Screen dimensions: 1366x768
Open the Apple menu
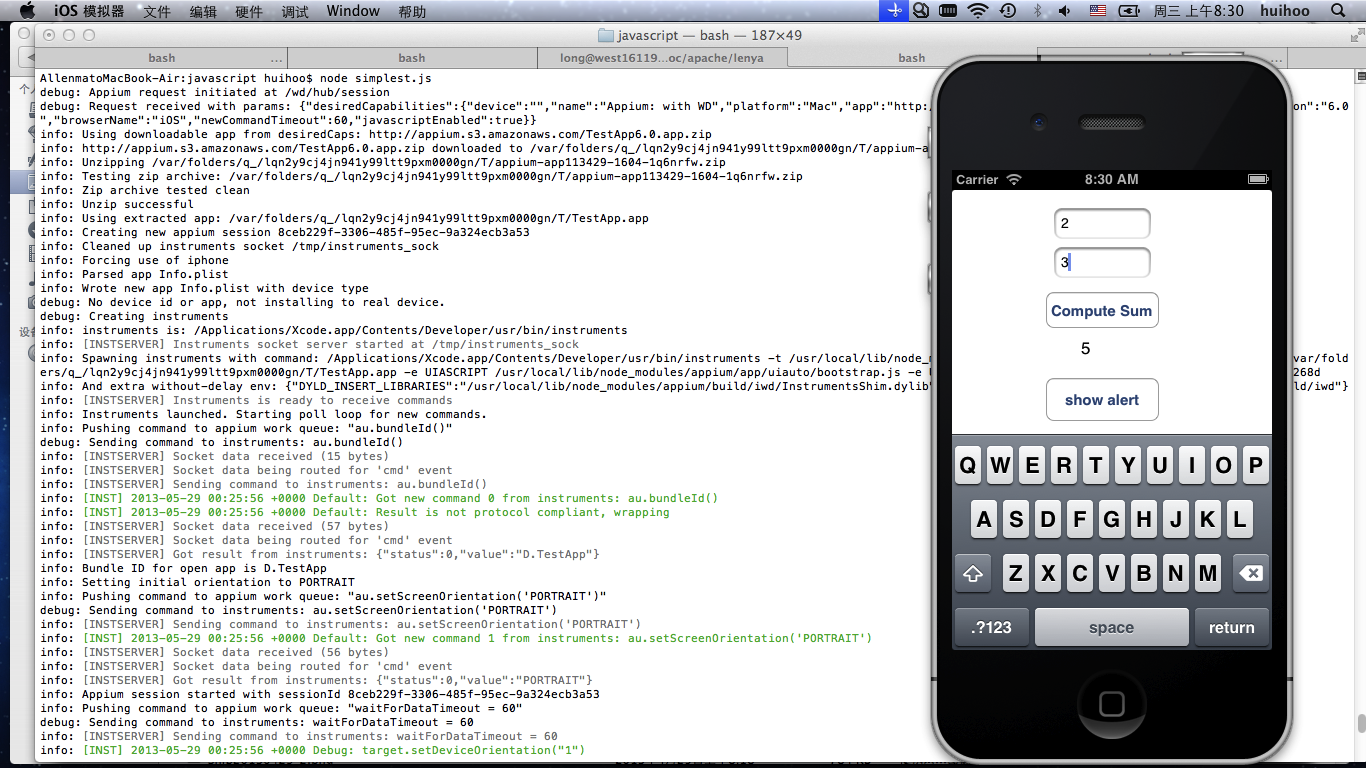27,11
